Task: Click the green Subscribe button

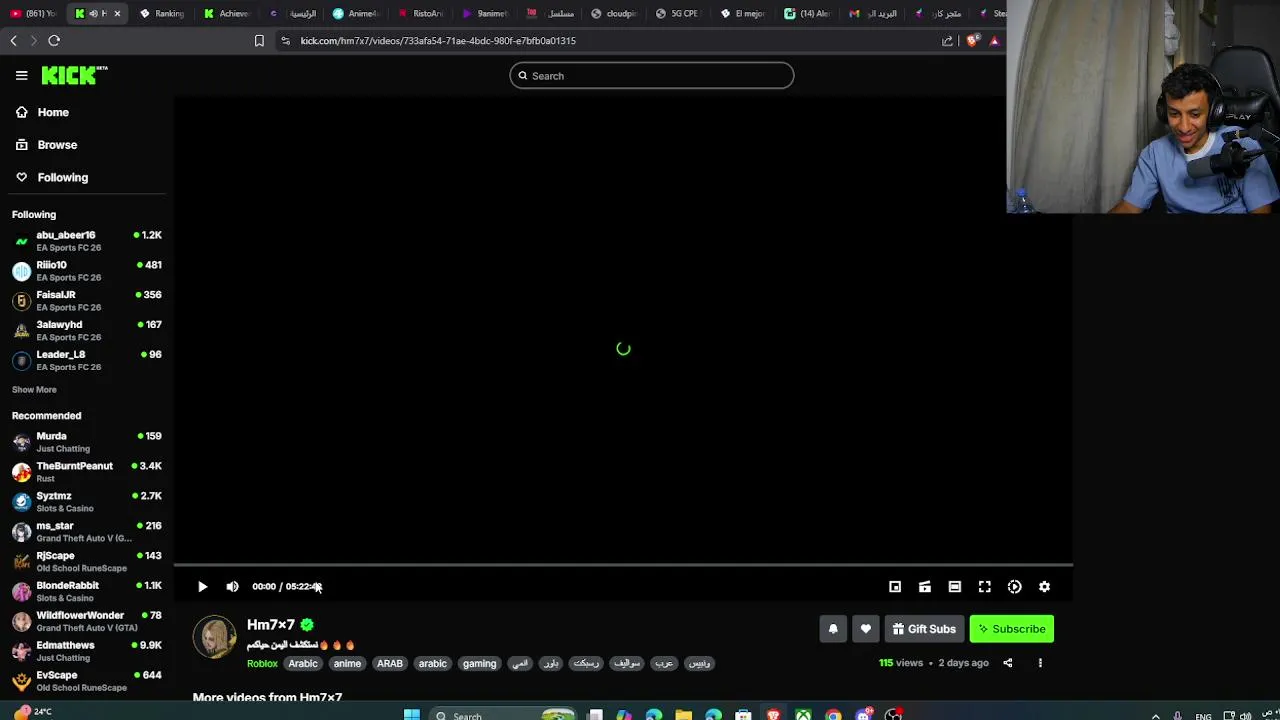Action: coord(1011,629)
